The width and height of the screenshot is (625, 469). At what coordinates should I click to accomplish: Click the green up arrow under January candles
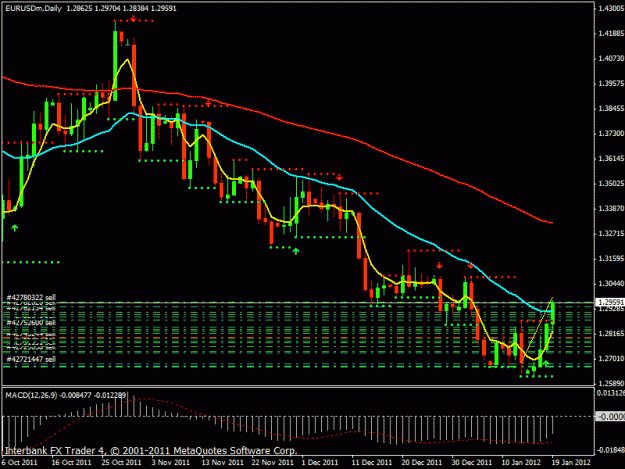(x=546, y=363)
